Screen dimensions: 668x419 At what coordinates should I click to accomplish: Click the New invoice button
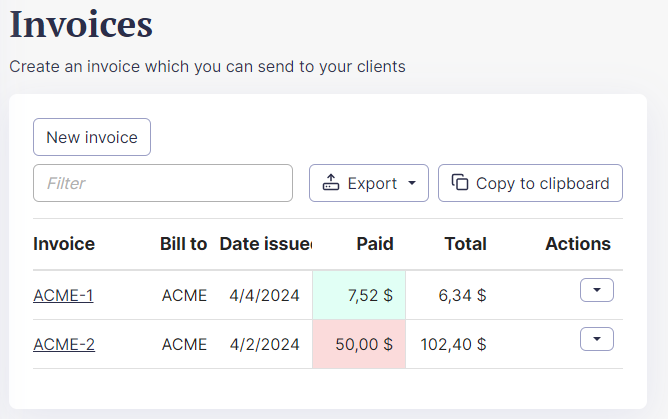92,137
